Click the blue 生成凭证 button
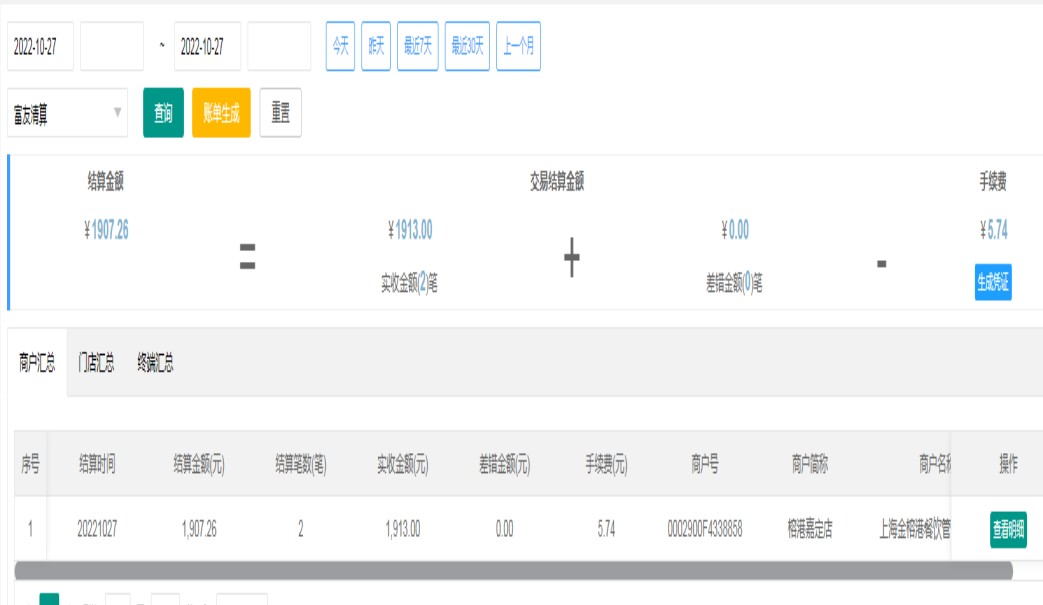 (993, 283)
